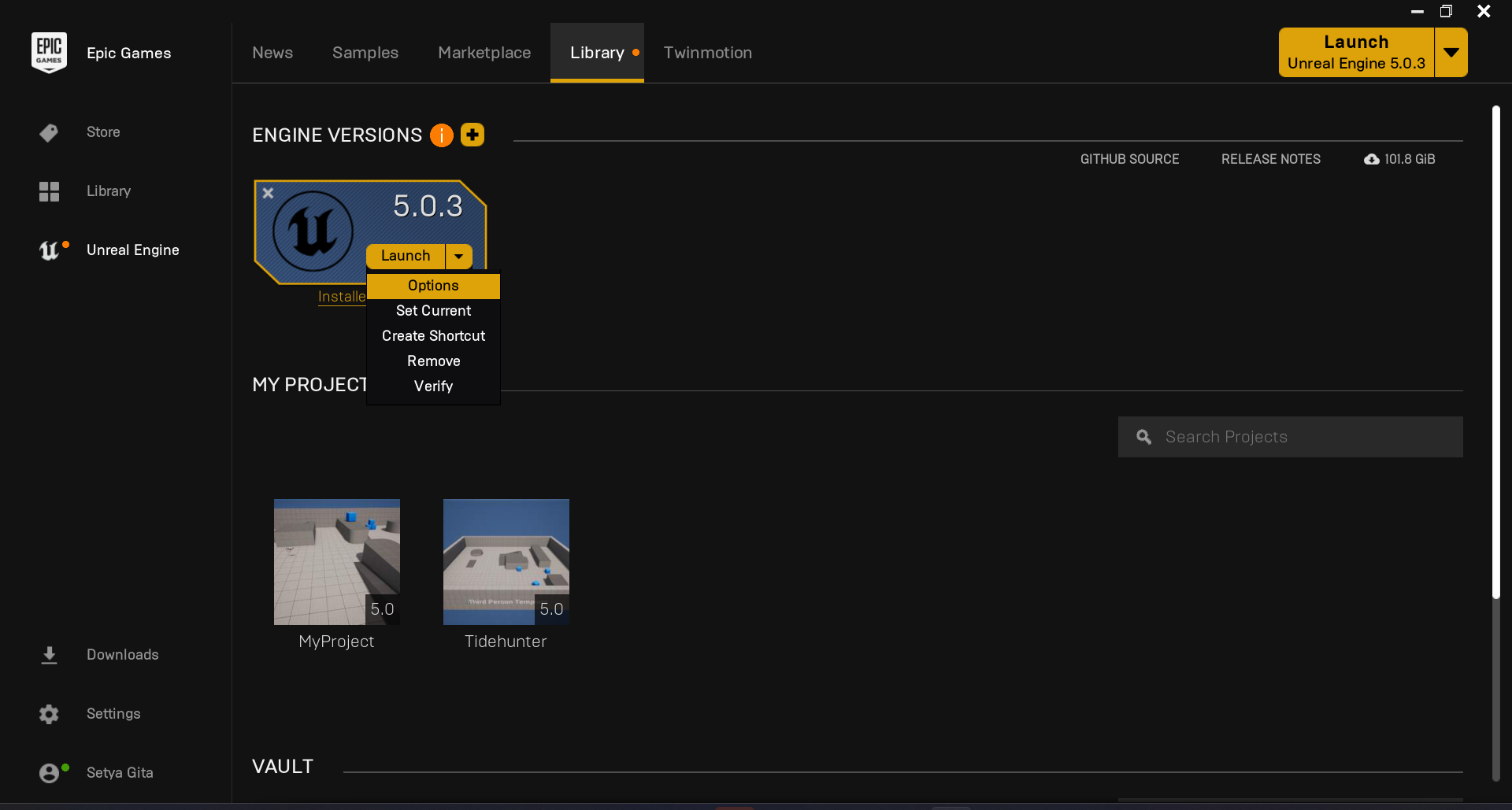Choose Set Current in the engine menu
This screenshot has width=1512, height=810.
[x=433, y=311]
